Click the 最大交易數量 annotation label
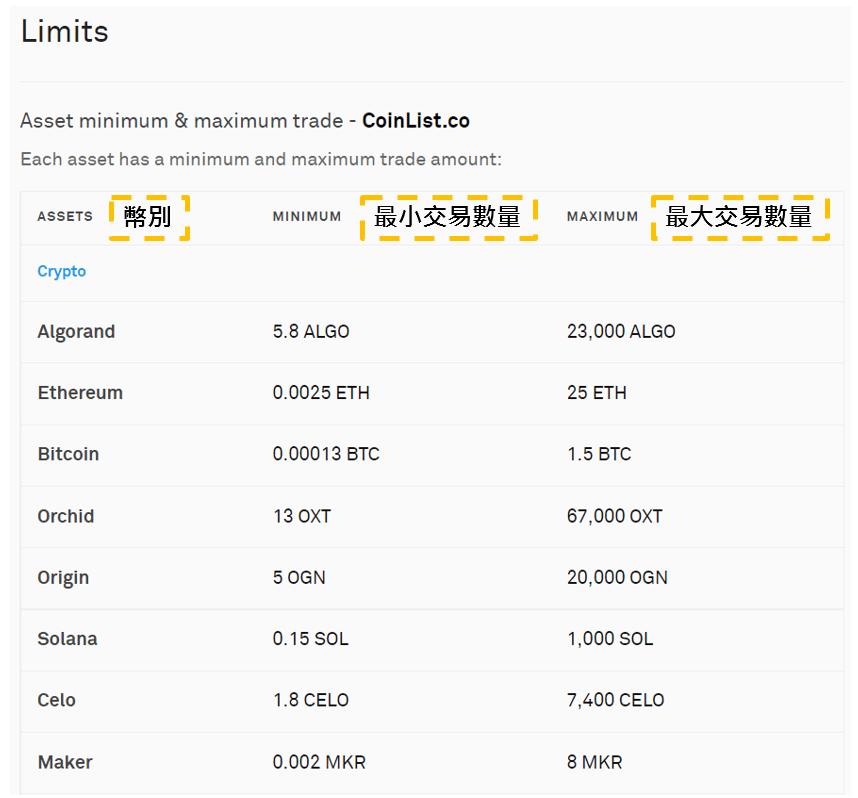The width and height of the screenshot is (858, 798). coord(740,217)
